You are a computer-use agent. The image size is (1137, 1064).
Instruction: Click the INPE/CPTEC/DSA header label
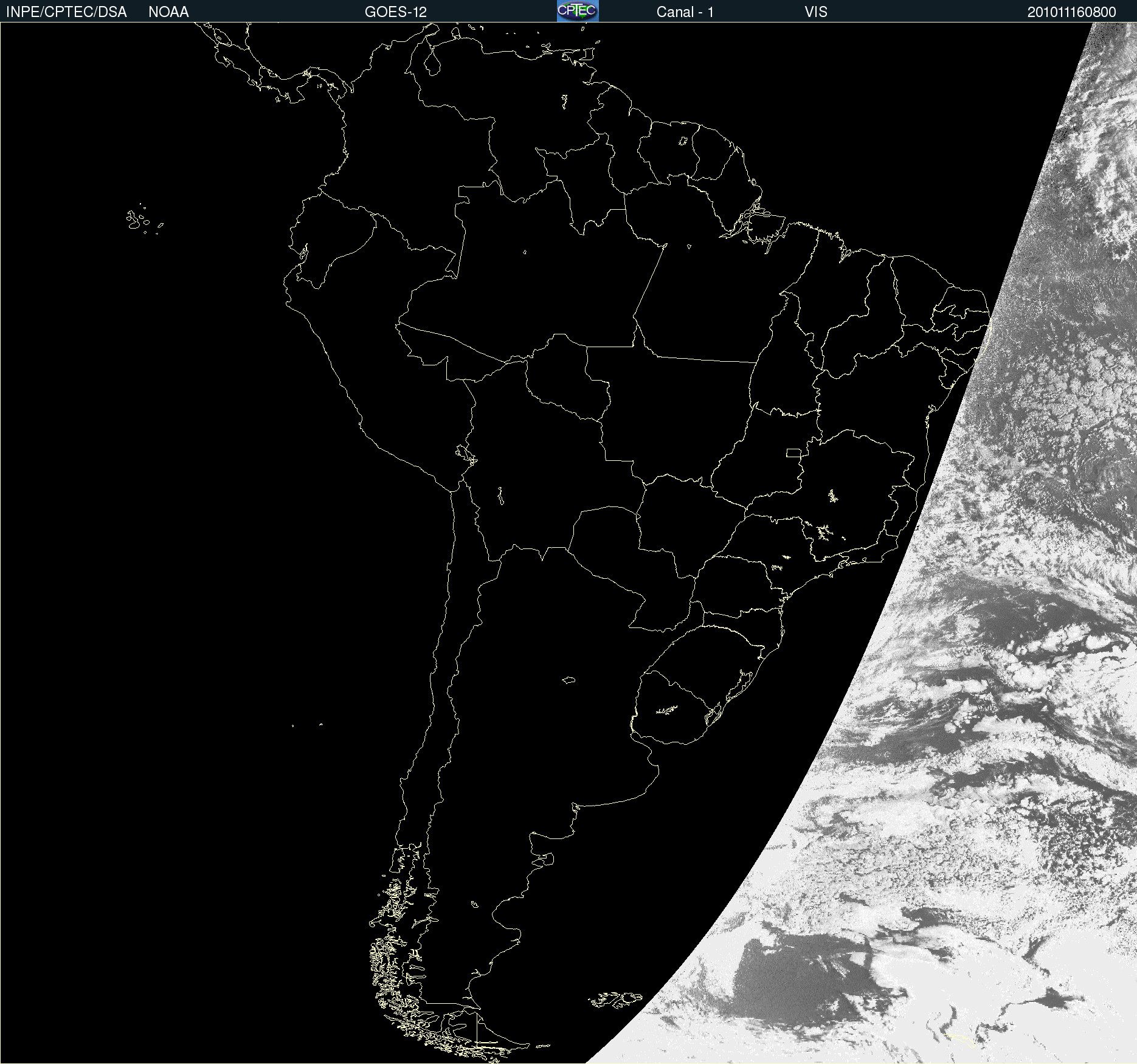[x=66, y=12]
